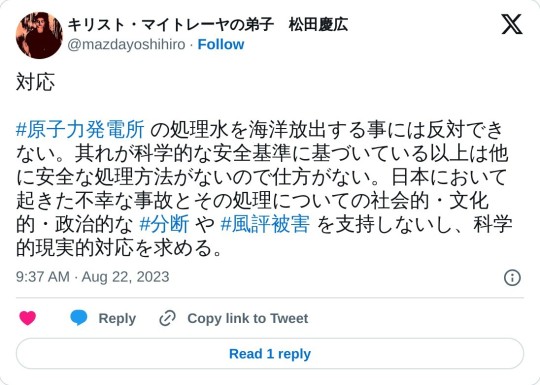Click Copy link to Tweet text
This screenshot has height=385, width=540.
point(248,318)
